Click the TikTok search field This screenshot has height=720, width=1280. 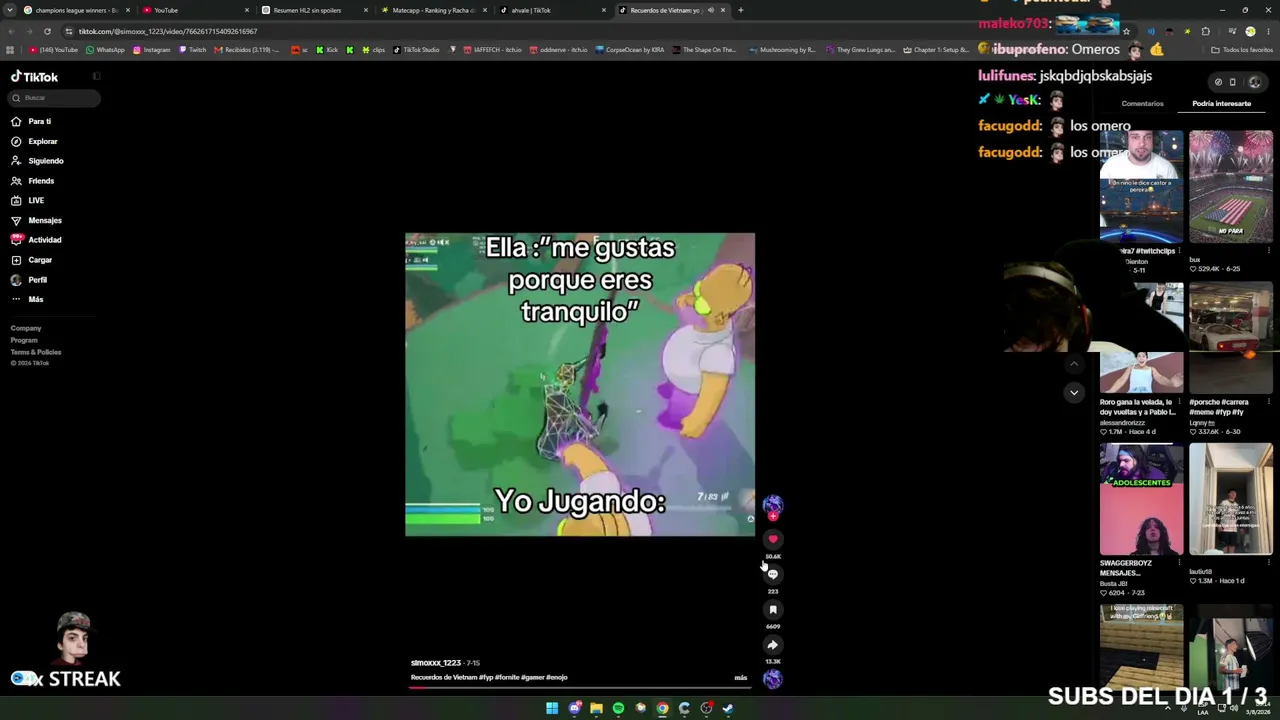pos(55,98)
